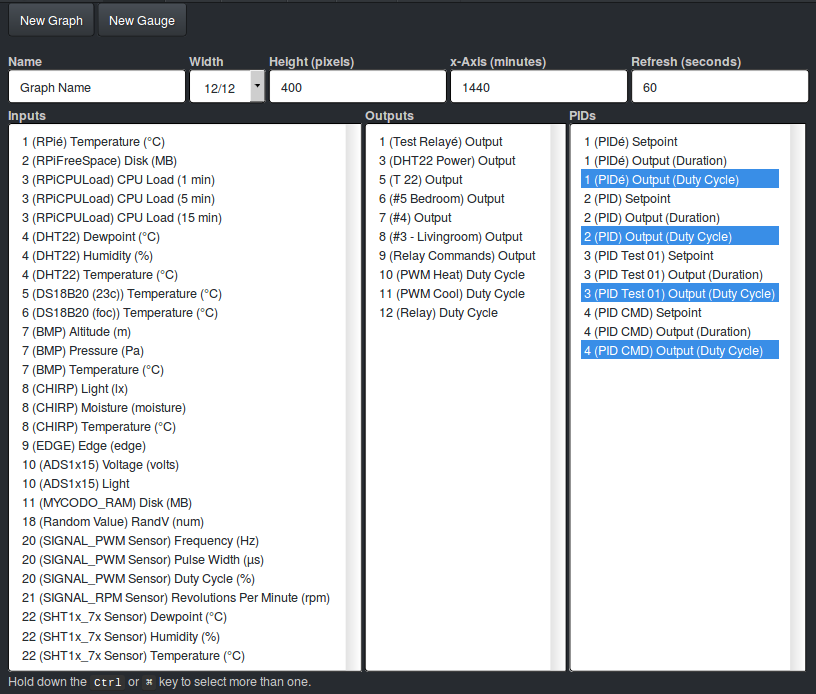Click the Inputs list vertical scrollbar

(x=353, y=397)
